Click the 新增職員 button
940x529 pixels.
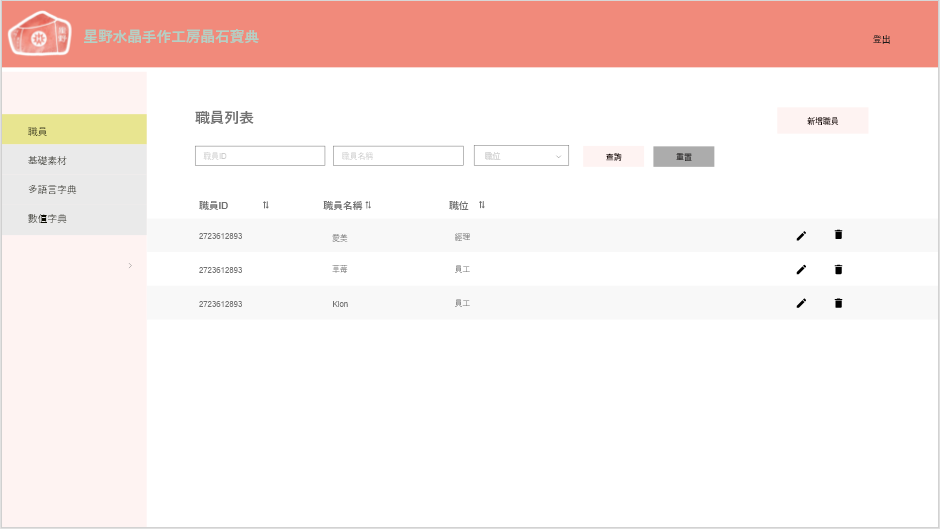[x=822, y=121]
